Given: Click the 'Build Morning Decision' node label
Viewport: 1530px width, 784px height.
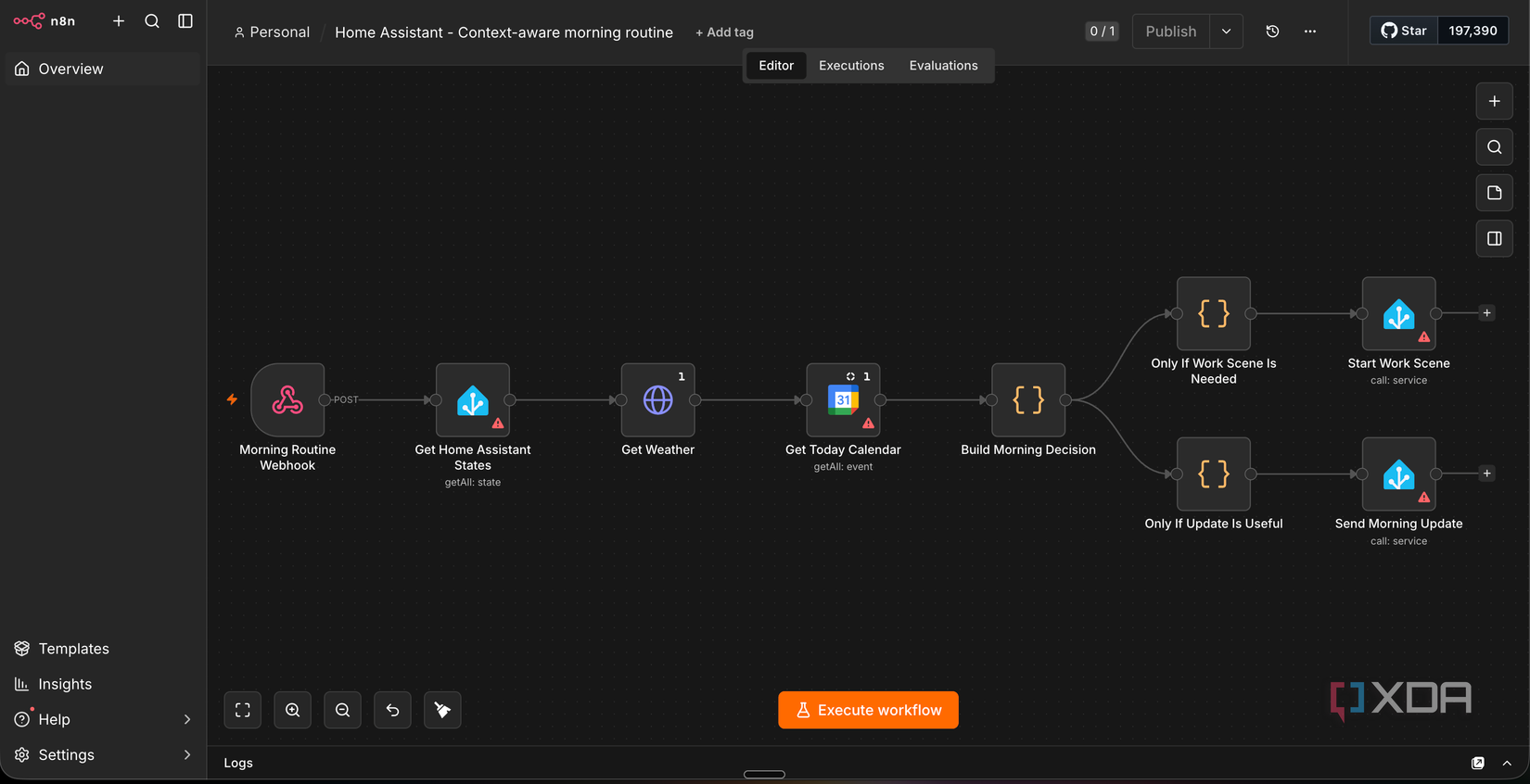Looking at the screenshot, I should (x=1028, y=449).
